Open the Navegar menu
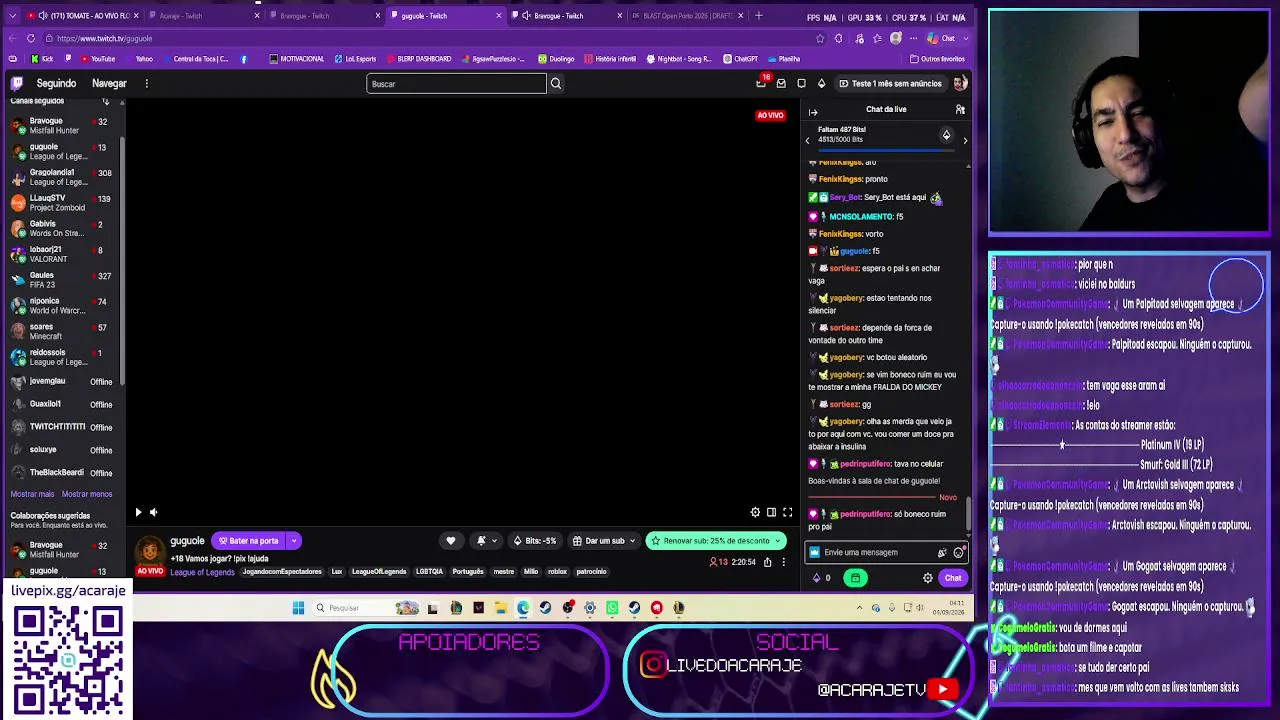Viewport: 1280px width, 720px height. point(109,84)
